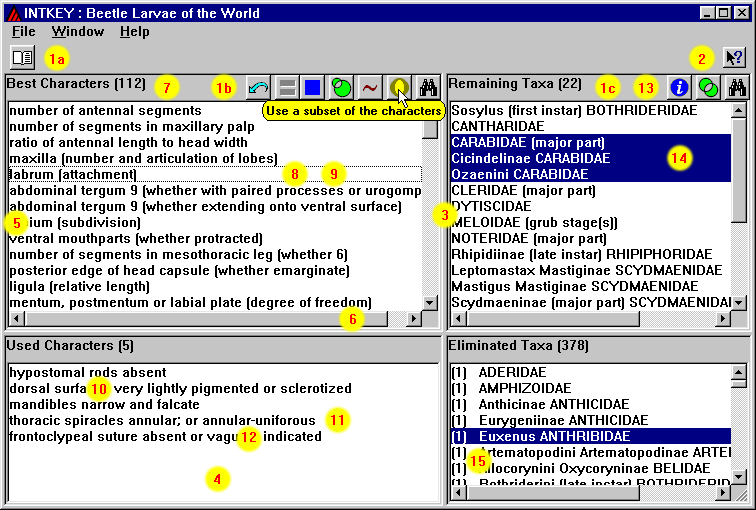This screenshot has width=756, height=510.
Task: Click right arrow of Best Characters horizontal scrollbar
Action: coord(414,318)
